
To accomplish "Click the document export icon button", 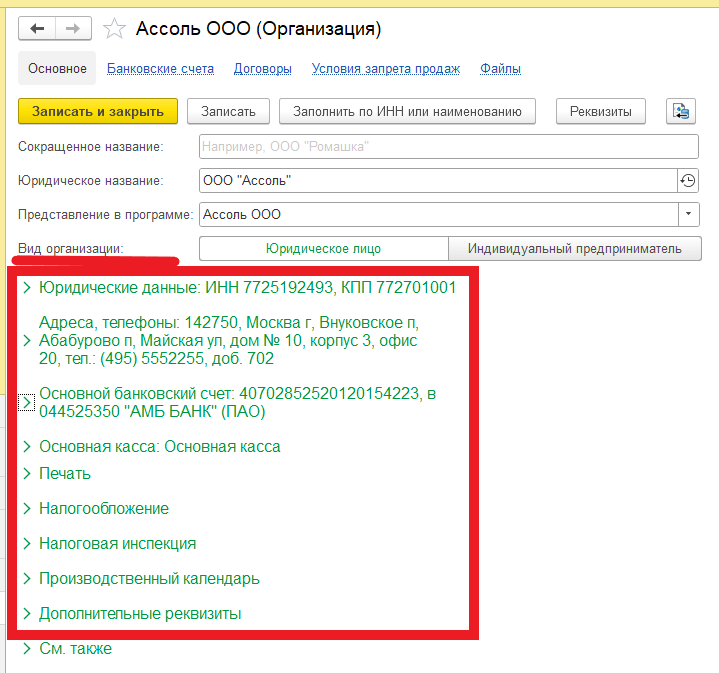I will (x=680, y=111).
